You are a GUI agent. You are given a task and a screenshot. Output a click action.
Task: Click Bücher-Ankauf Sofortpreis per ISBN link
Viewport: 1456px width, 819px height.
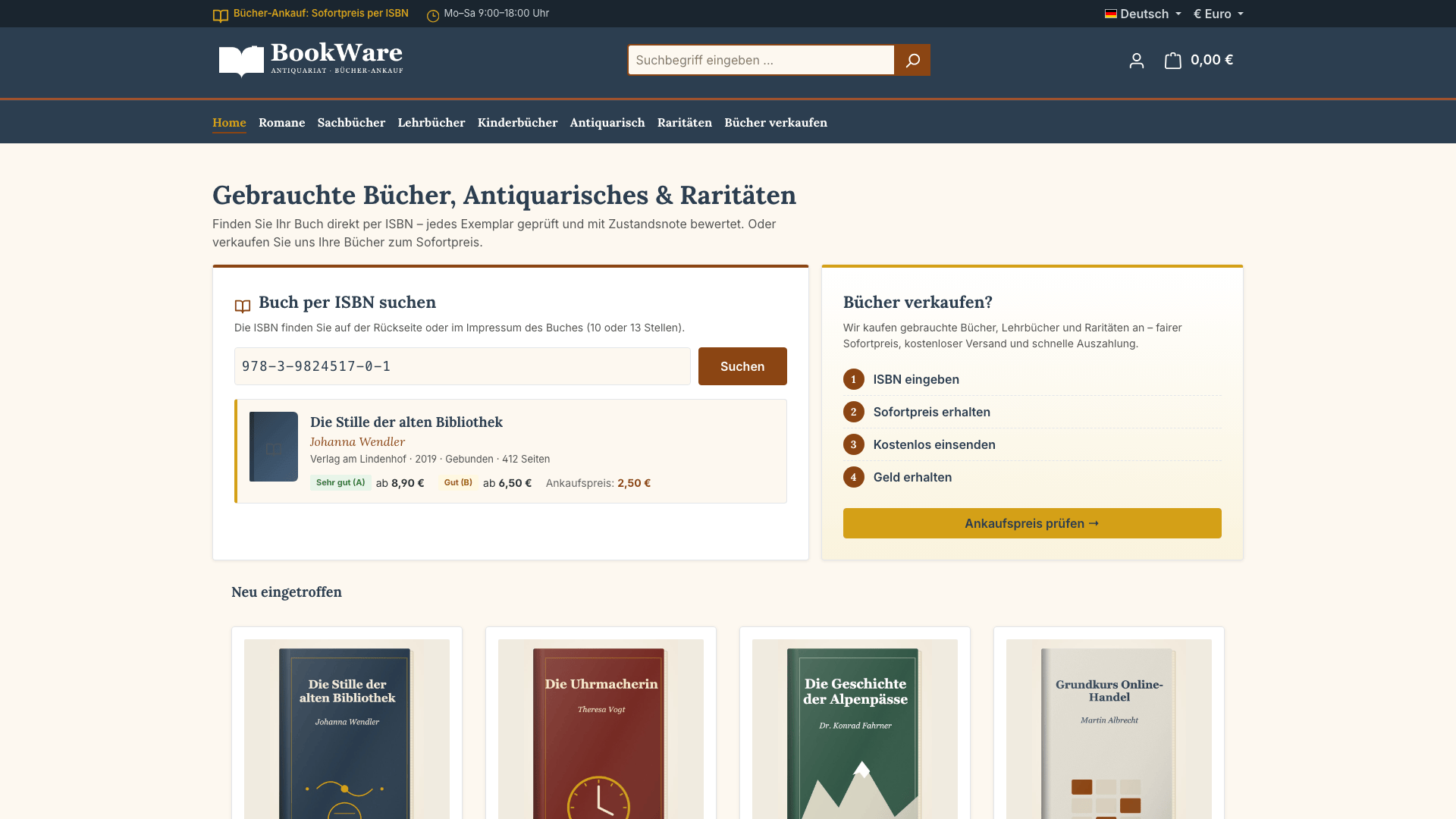321,14
